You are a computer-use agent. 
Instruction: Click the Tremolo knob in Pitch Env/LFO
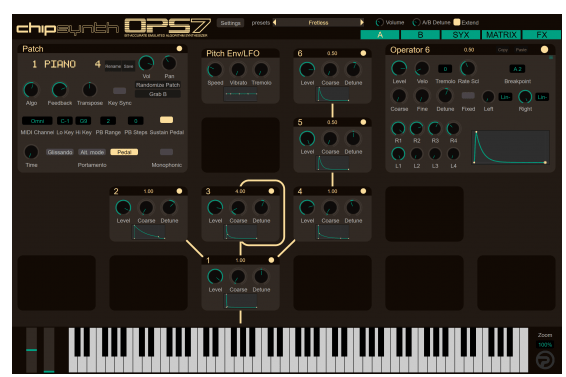point(261,70)
